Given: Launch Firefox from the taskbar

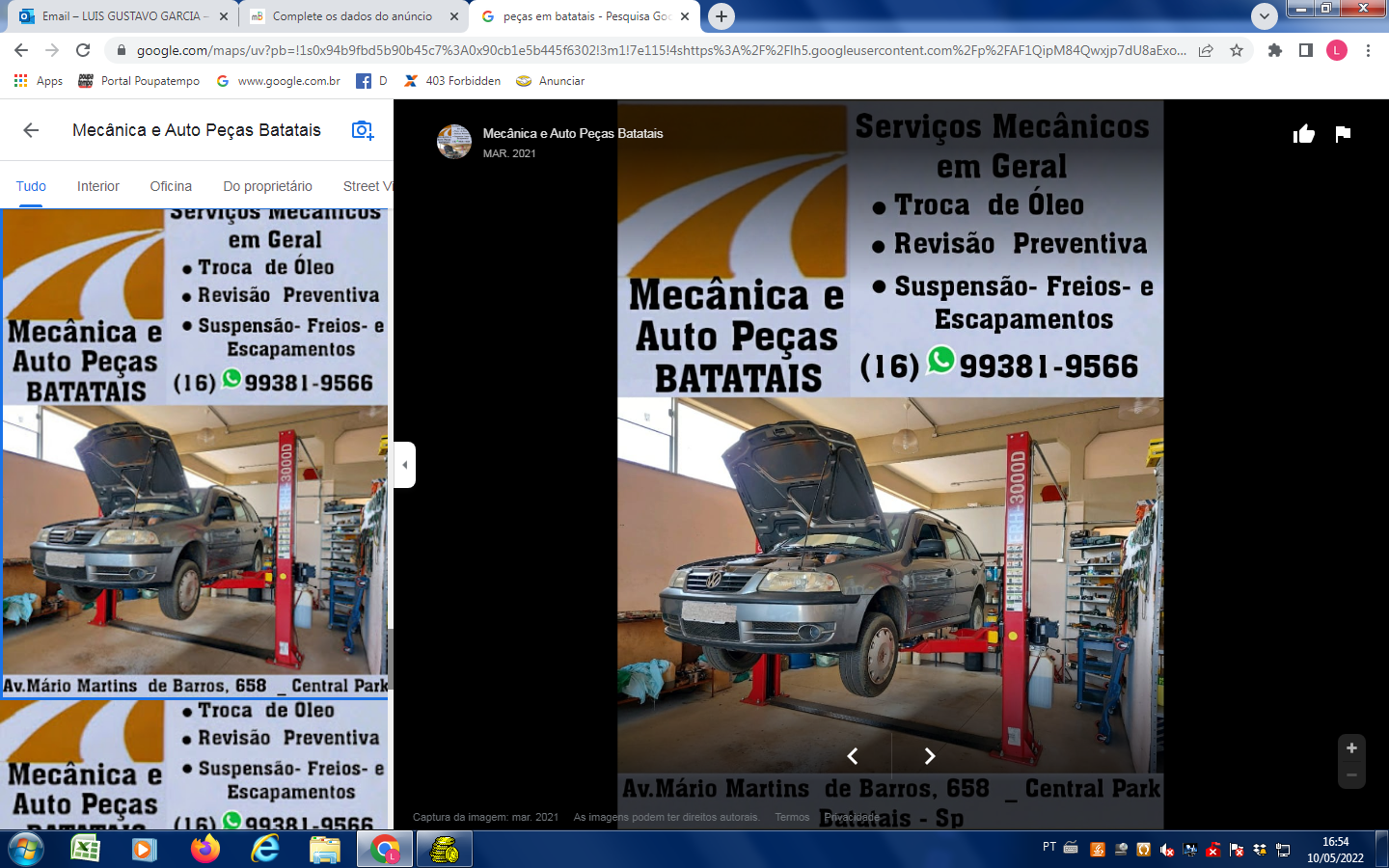Looking at the screenshot, I should (204, 849).
